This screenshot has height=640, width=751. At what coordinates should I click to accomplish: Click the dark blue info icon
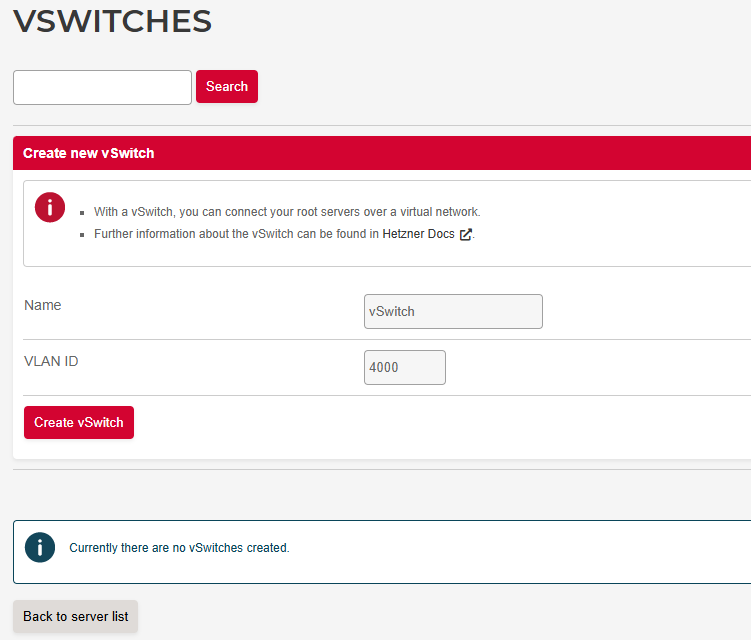[x=40, y=547]
